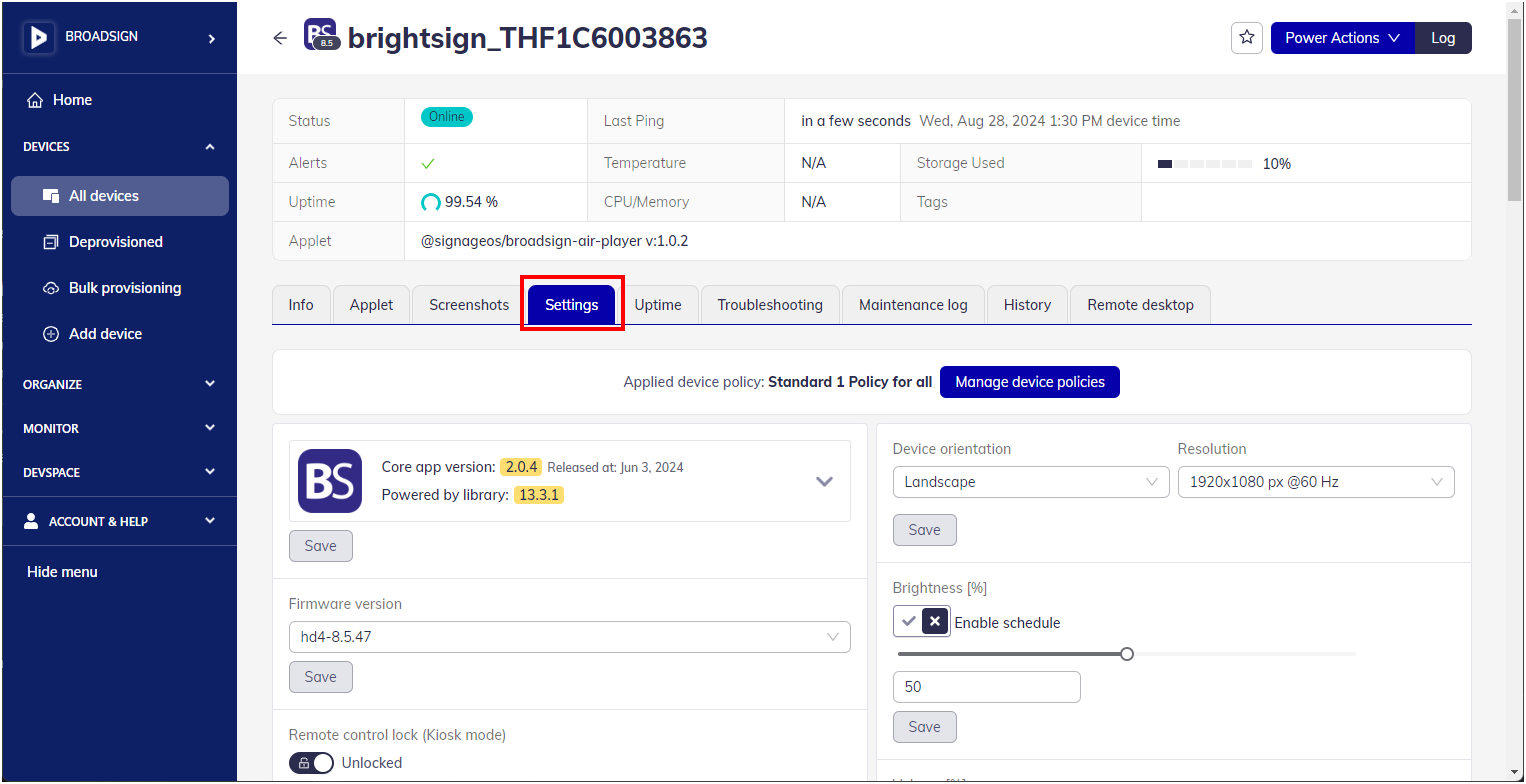Viewport: 1526px width, 784px height.
Task: Select the Settings tab
Action: pos(572,305)
